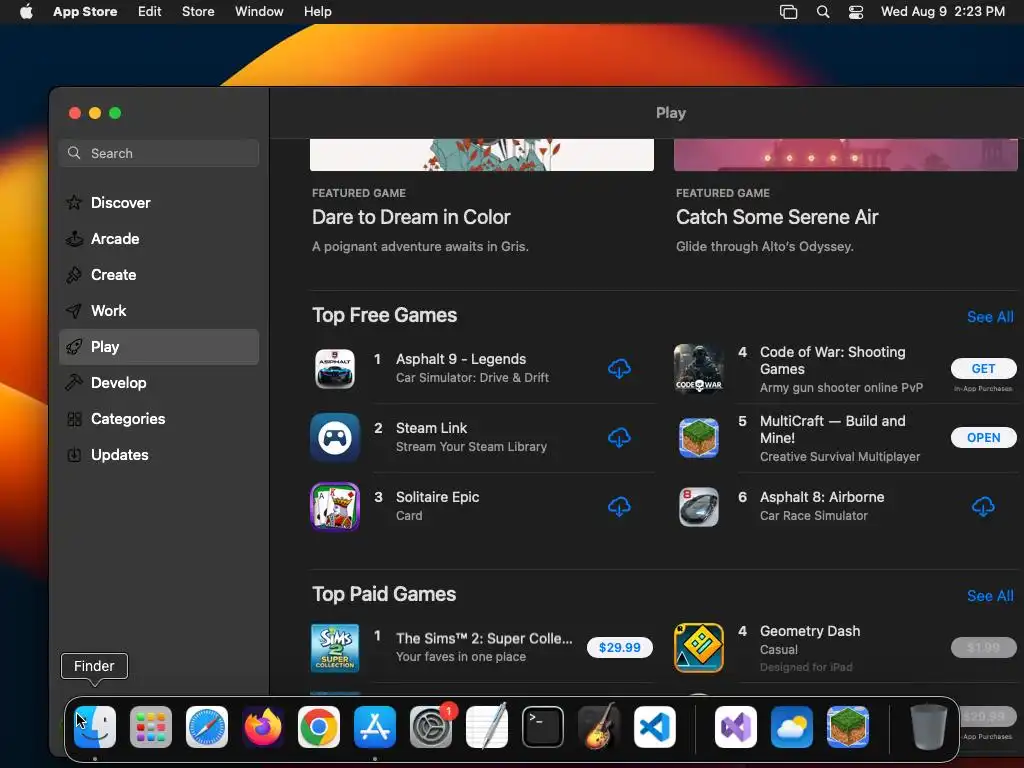Open Control Center in menu bar
1024x768 pixels.
tap(856, 12)
